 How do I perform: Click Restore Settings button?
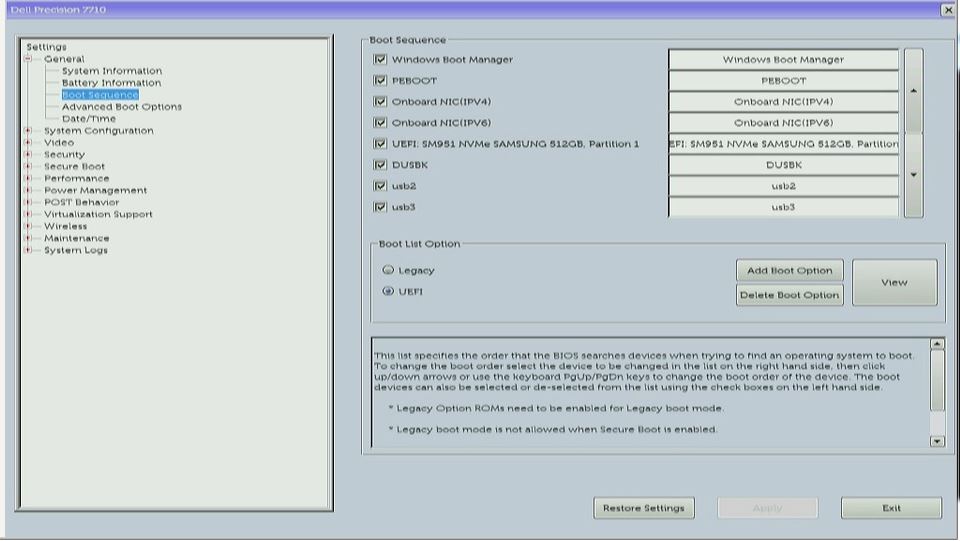pos(644,508)
